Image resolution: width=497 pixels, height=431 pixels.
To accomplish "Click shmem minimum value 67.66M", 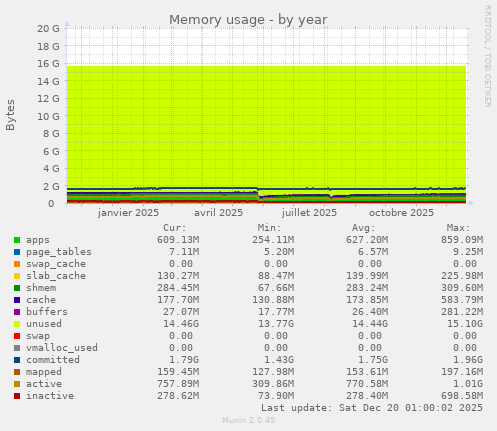I will (276, 288).
